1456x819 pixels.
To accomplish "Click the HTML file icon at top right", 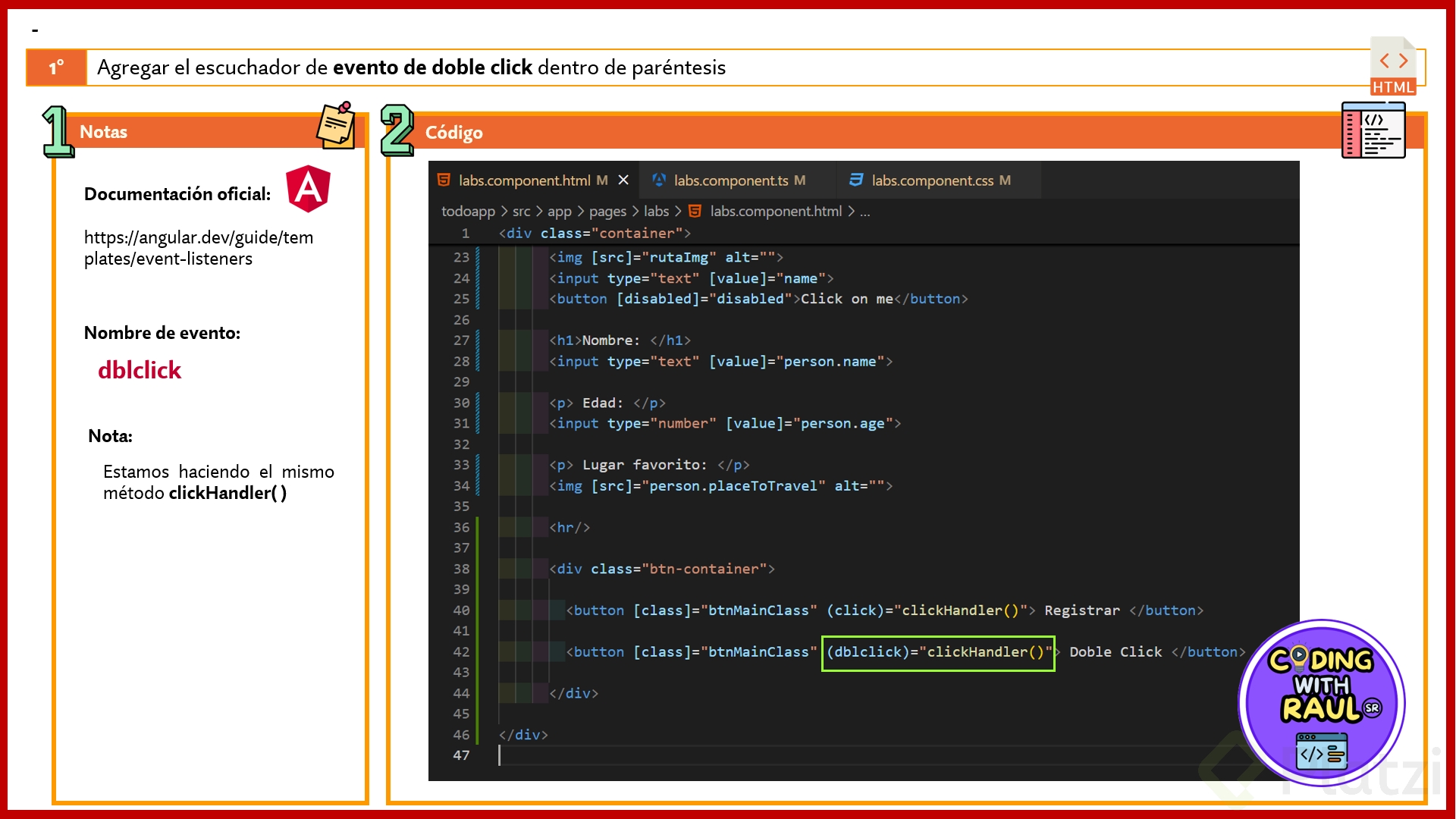I will (1393, 67).
